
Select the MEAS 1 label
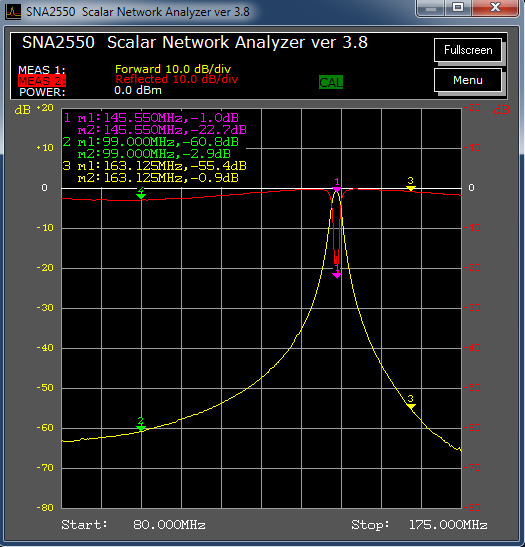point(42,70)
